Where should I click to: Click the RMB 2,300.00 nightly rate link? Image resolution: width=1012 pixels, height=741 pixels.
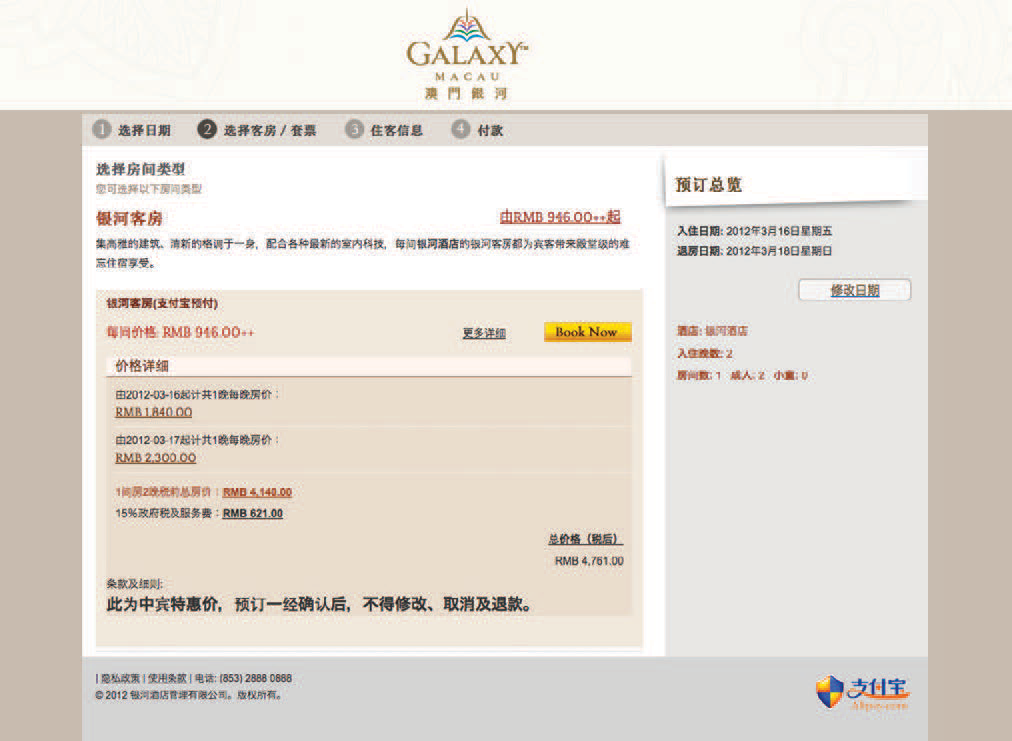pyautogui.click(x=155, y=458)
